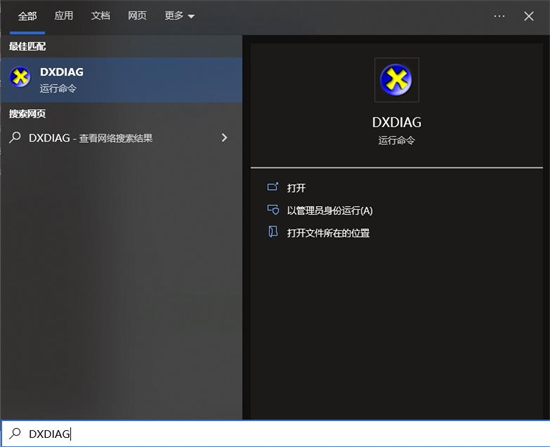Expand the 更多 dropdown
550x447 pixels.
pyautogui.click(x=180, y=16)
